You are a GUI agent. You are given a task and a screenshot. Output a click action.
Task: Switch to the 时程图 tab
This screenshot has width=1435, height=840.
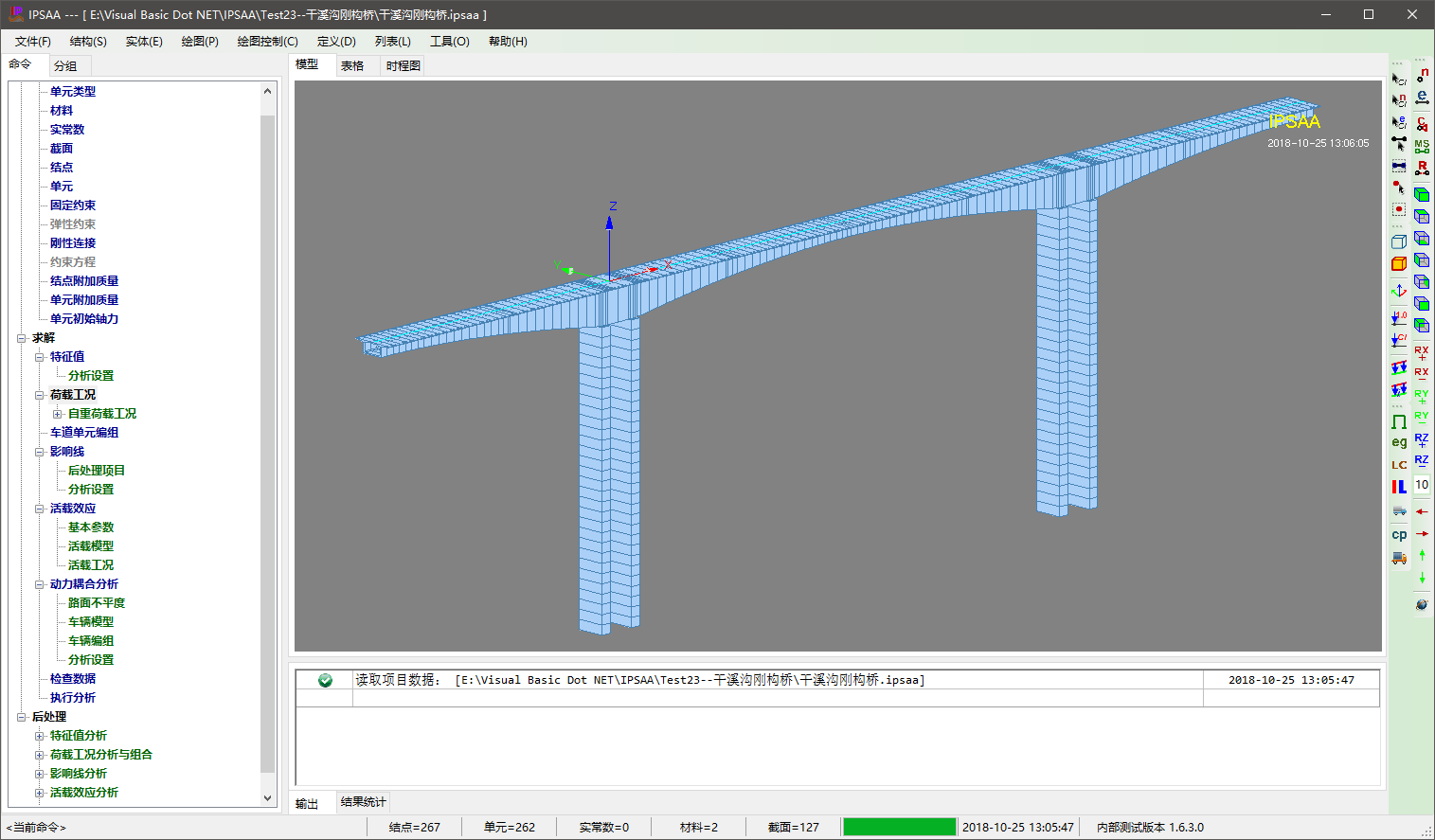coord(403,65)
